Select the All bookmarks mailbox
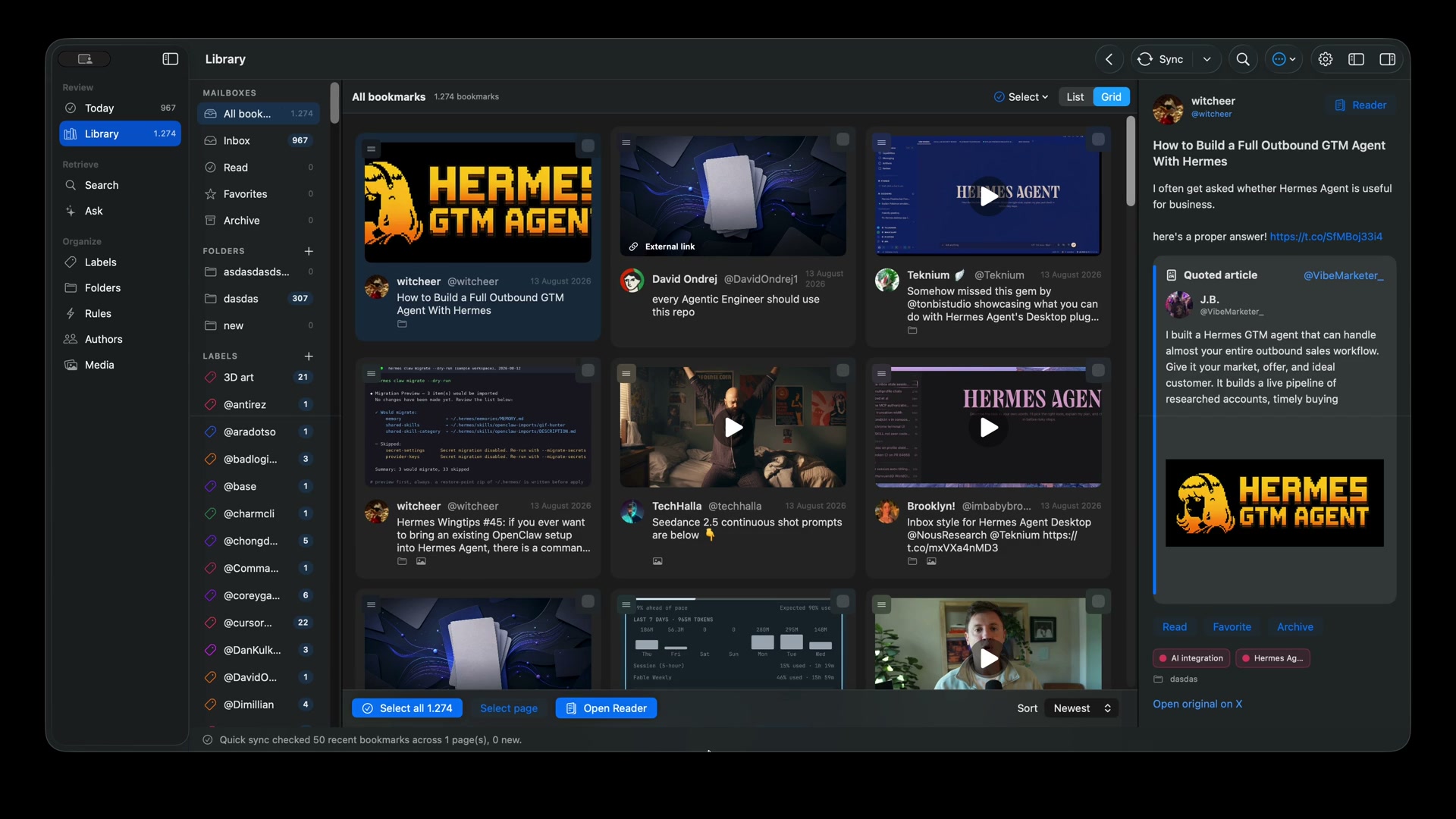This screenshot has width=1456, height=819. pyautogui.click(x=259, y=114)
